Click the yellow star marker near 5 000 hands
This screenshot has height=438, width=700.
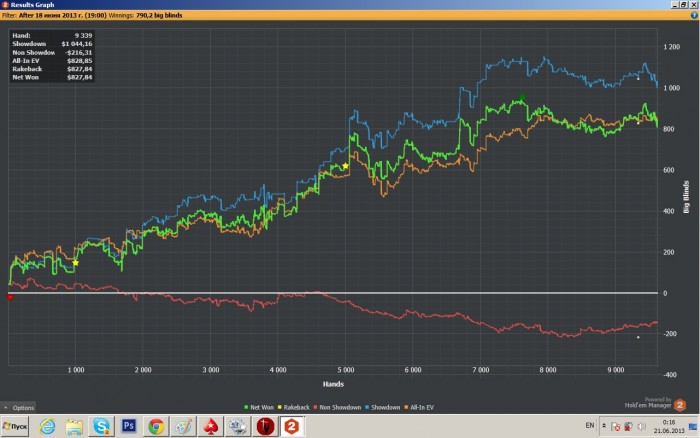[345, 166]
